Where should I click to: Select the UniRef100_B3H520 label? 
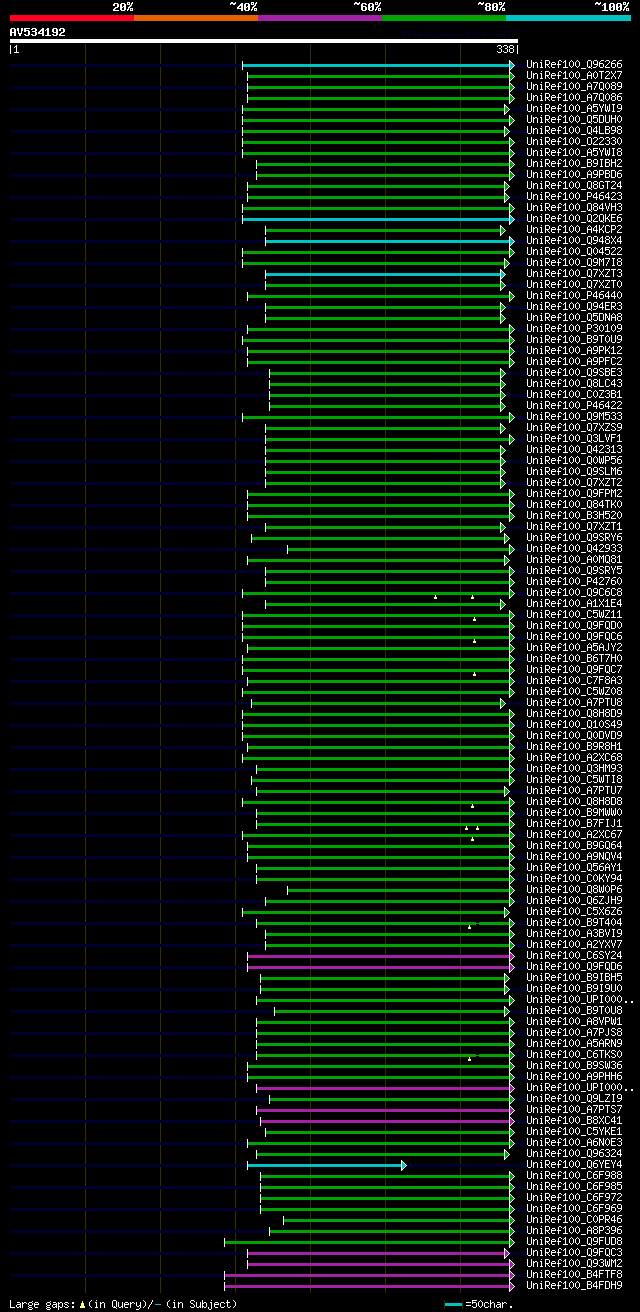coord(574,516)
